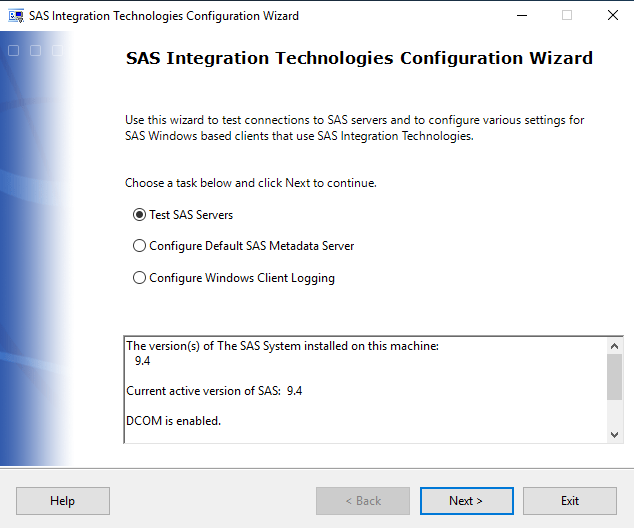Click the info box scroll down arrow
This screenshot has width=634, height=528.
pos(615,434)
